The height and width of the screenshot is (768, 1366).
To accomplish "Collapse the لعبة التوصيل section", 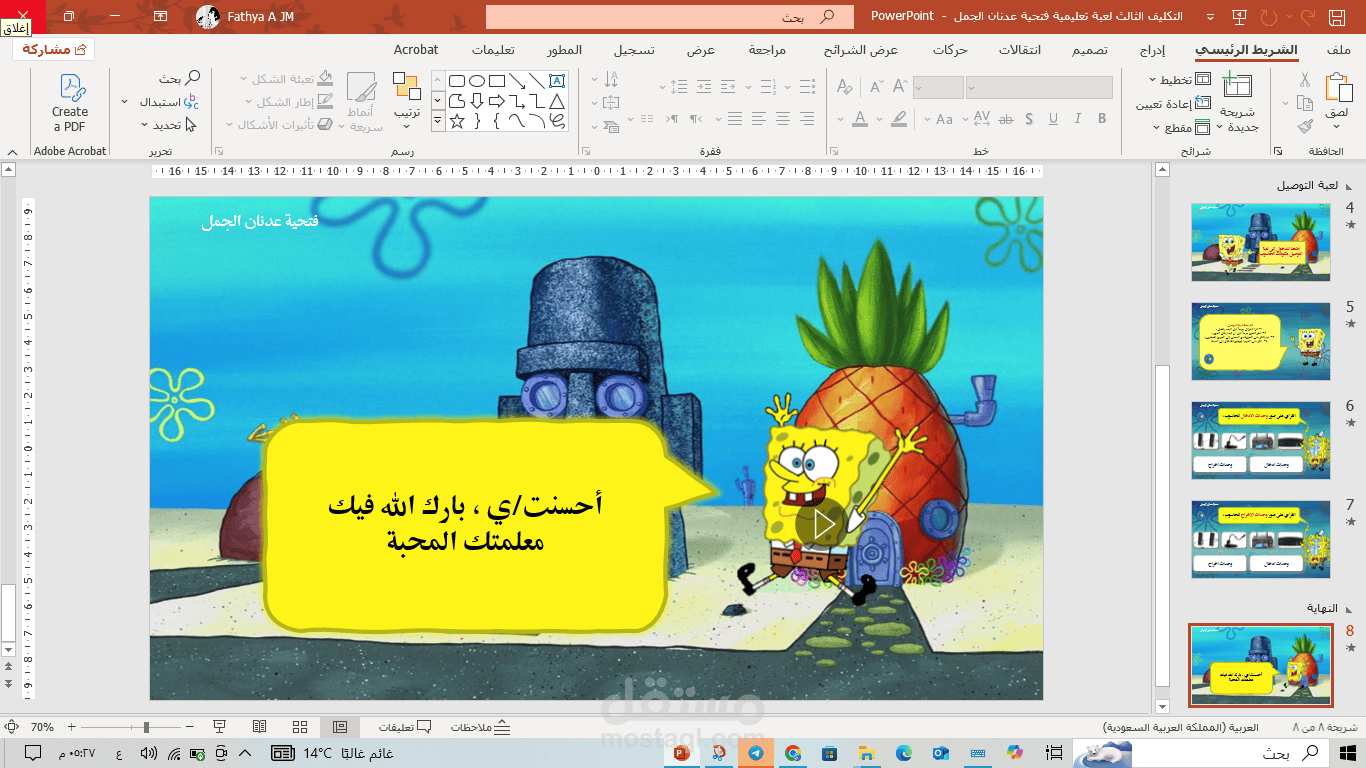I will pos(1350,185).
